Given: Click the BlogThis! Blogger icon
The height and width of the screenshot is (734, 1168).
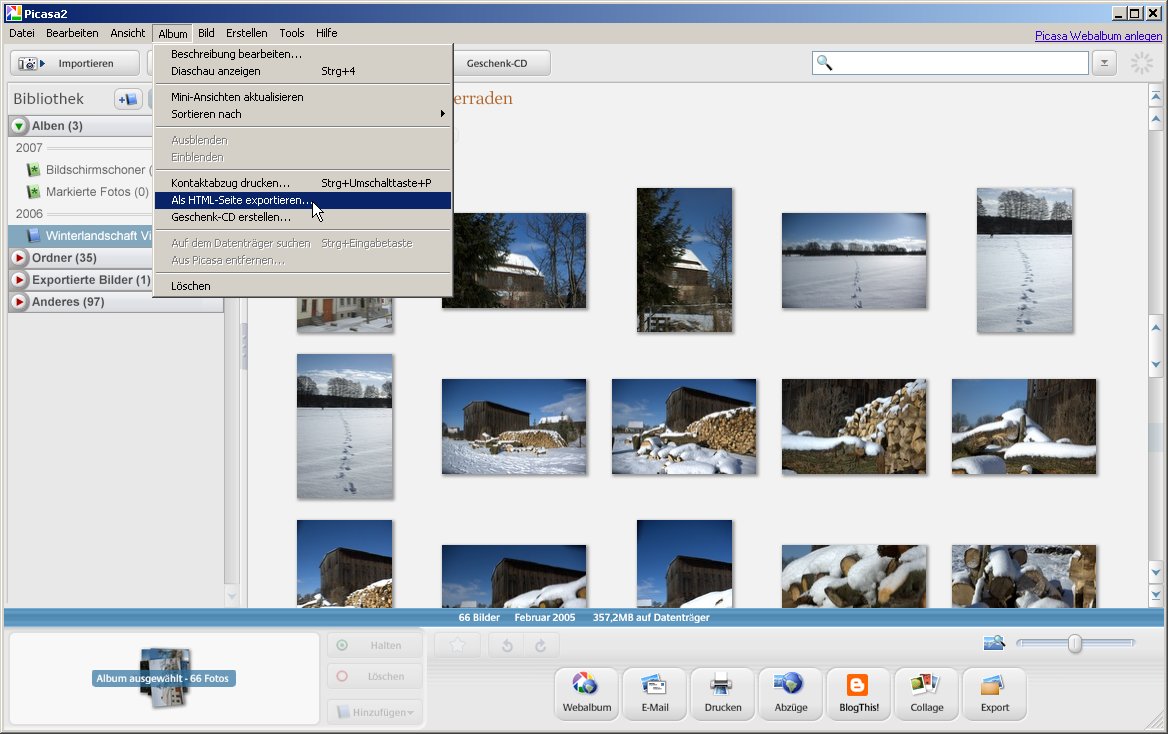Looking at the screenshot, I should point(858,693).
